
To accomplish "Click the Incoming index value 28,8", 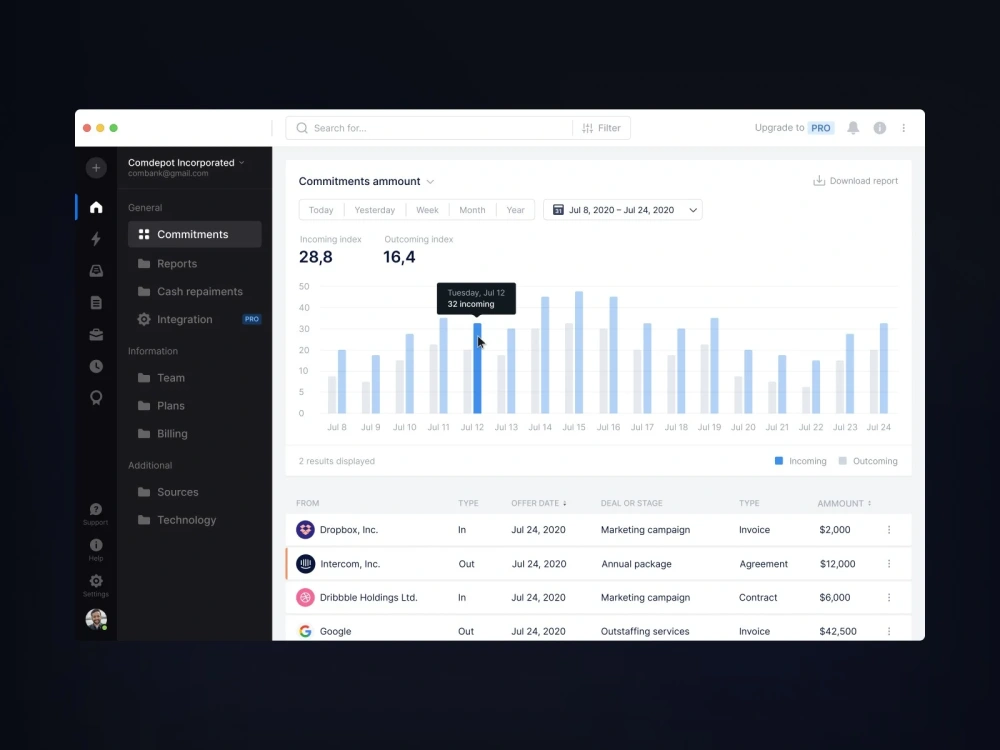I will pyautogui.click(x=316, y=257).
